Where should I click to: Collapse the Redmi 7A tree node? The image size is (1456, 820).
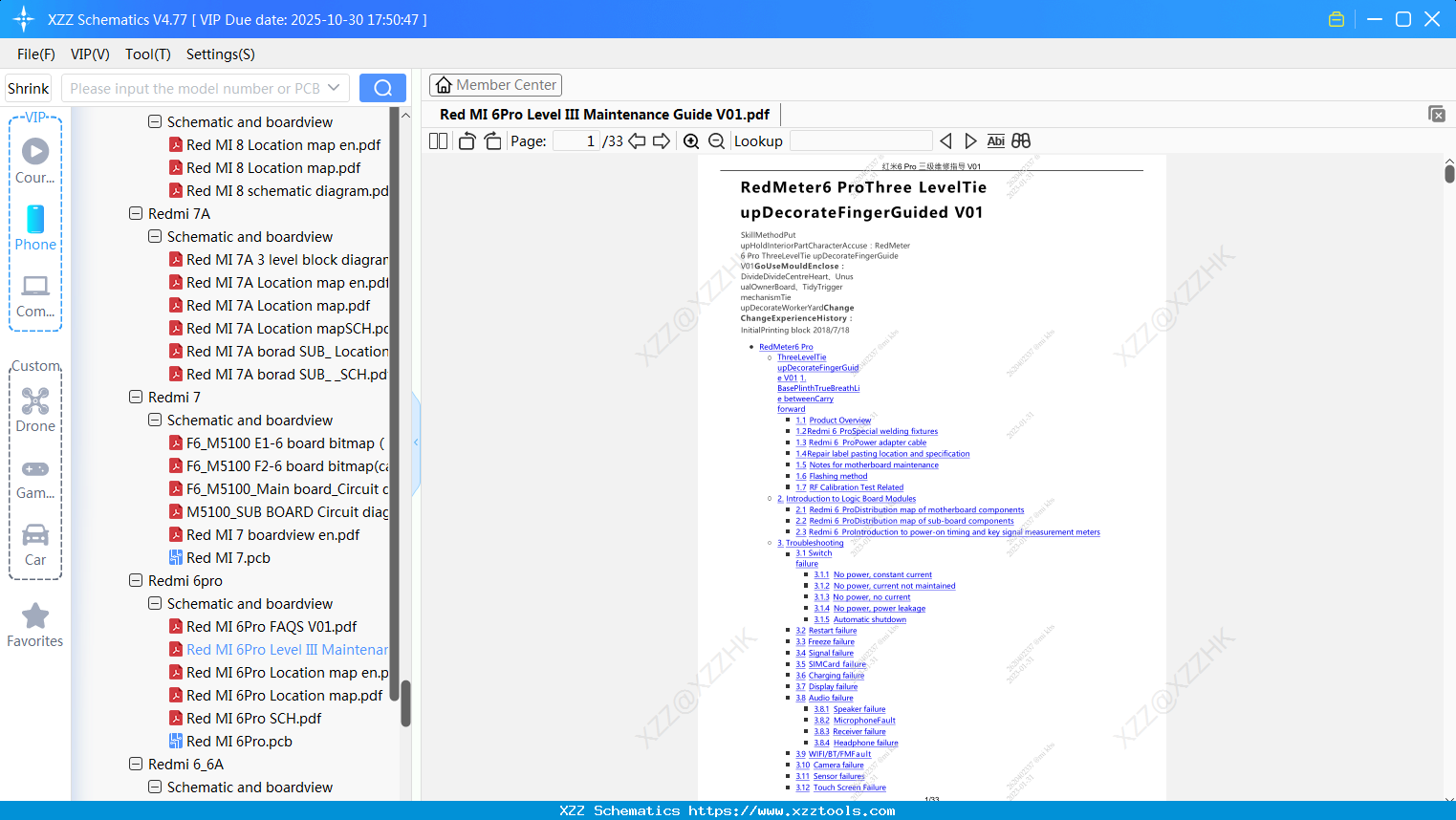point(136,213)
